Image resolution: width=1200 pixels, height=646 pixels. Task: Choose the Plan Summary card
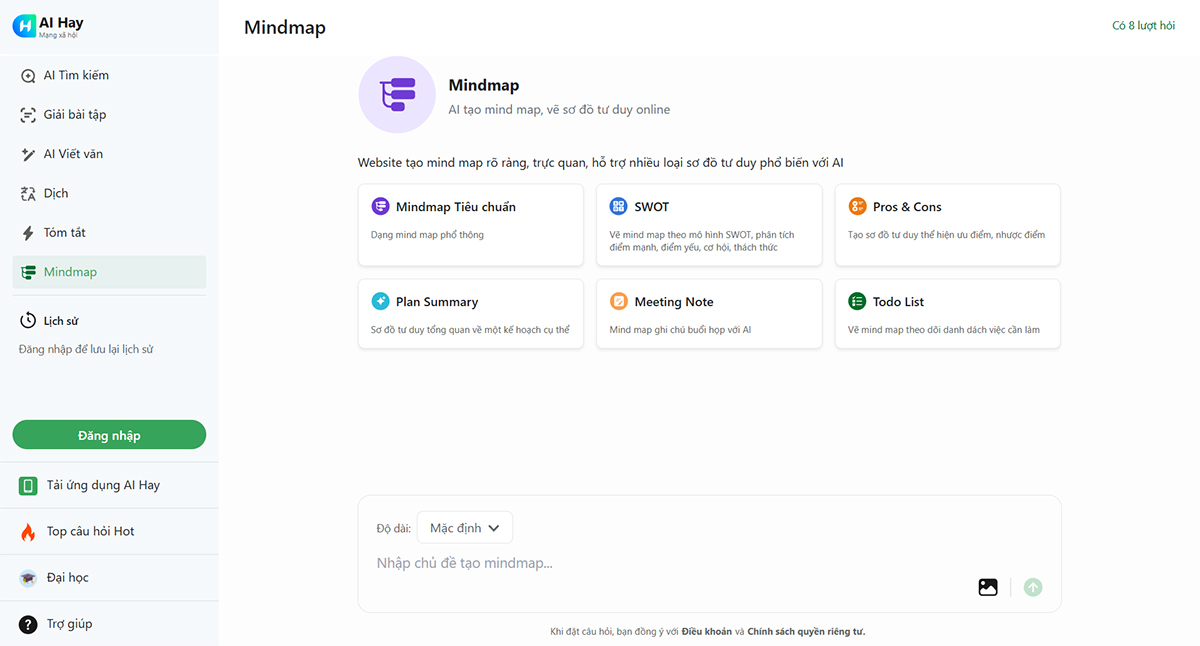tap(470, 314)
